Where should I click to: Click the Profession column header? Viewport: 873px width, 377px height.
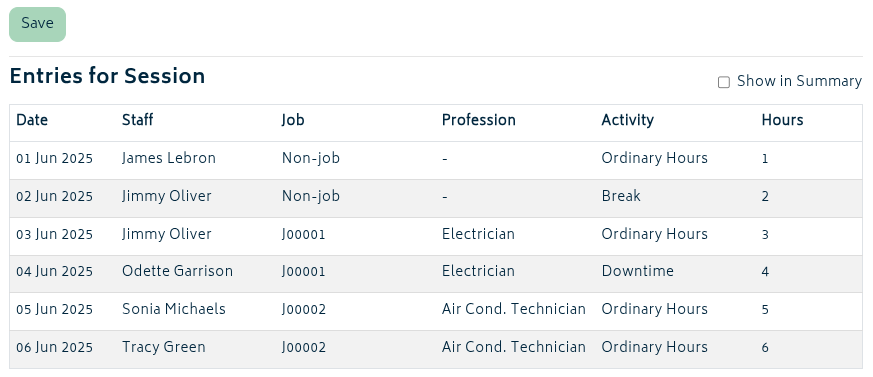tap(479, 120)
